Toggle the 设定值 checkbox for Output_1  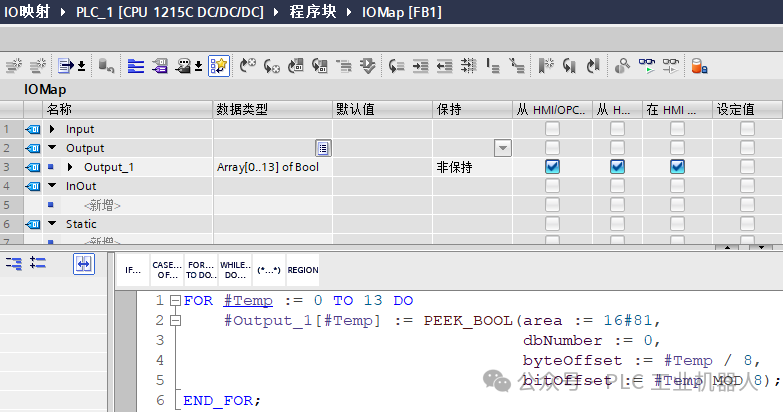pyautogui.click(x=747, y=167)
